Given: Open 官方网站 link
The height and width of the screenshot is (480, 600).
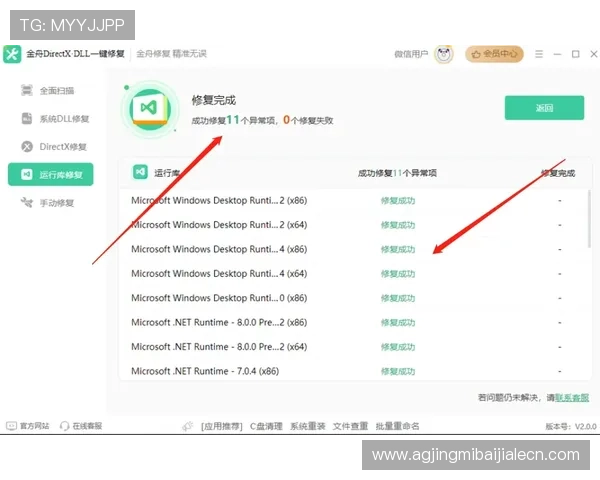Looking at the screenshot, I should (x=34, y=426).
